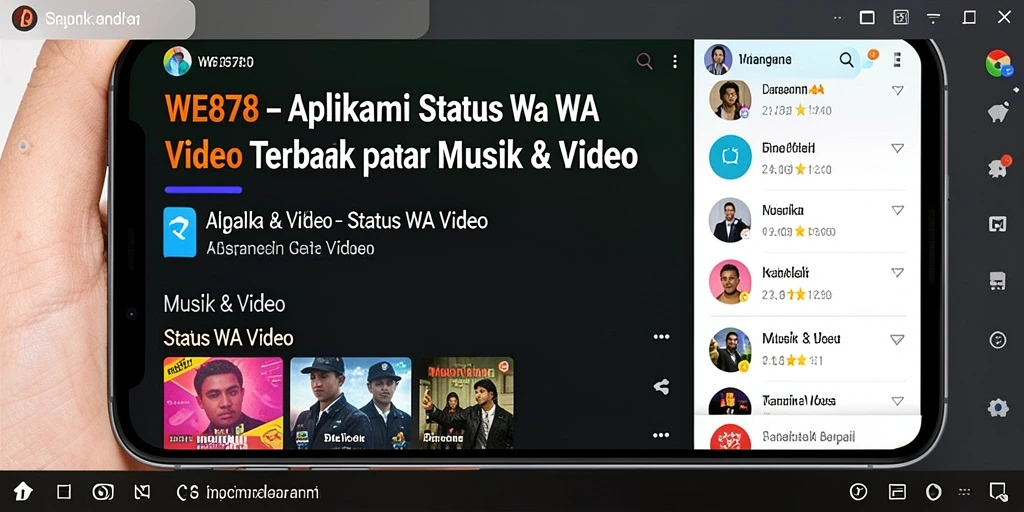1024x512 pixels.
Task: Open the pointing man video thumbnail
Action: (466, 403)
